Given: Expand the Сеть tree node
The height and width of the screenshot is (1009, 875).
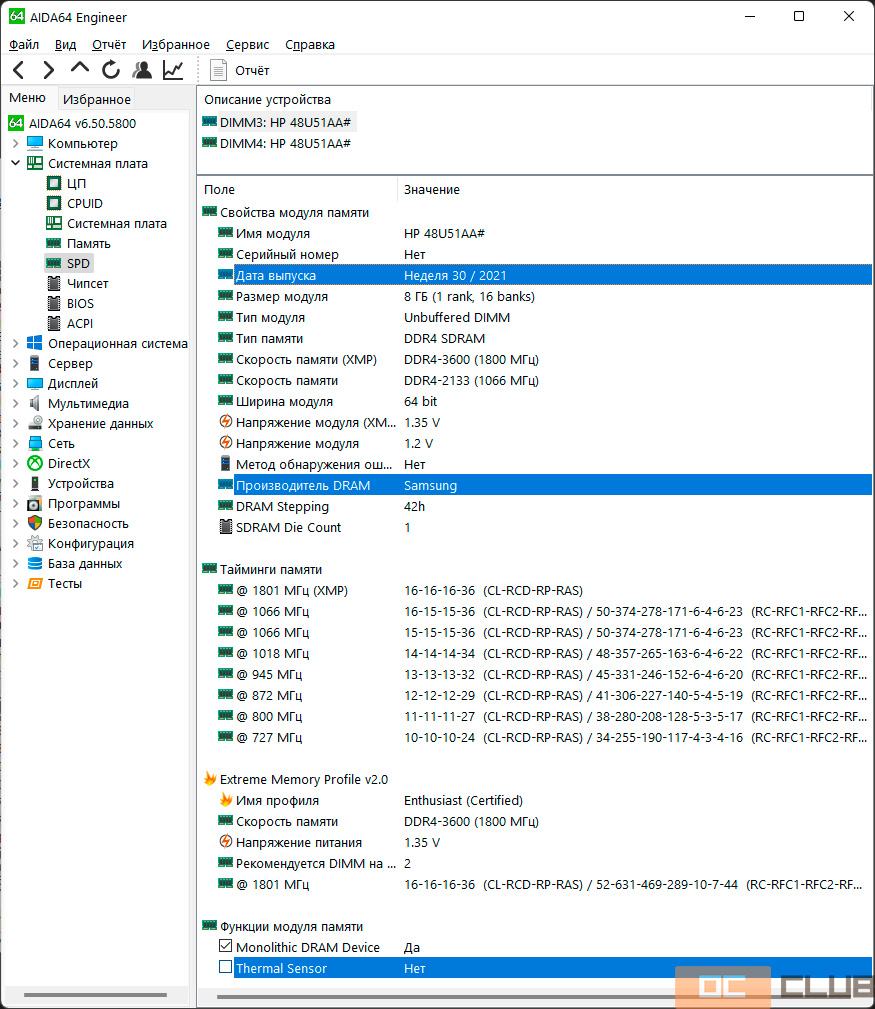Looking at the screenshot, I should [15, 443].
